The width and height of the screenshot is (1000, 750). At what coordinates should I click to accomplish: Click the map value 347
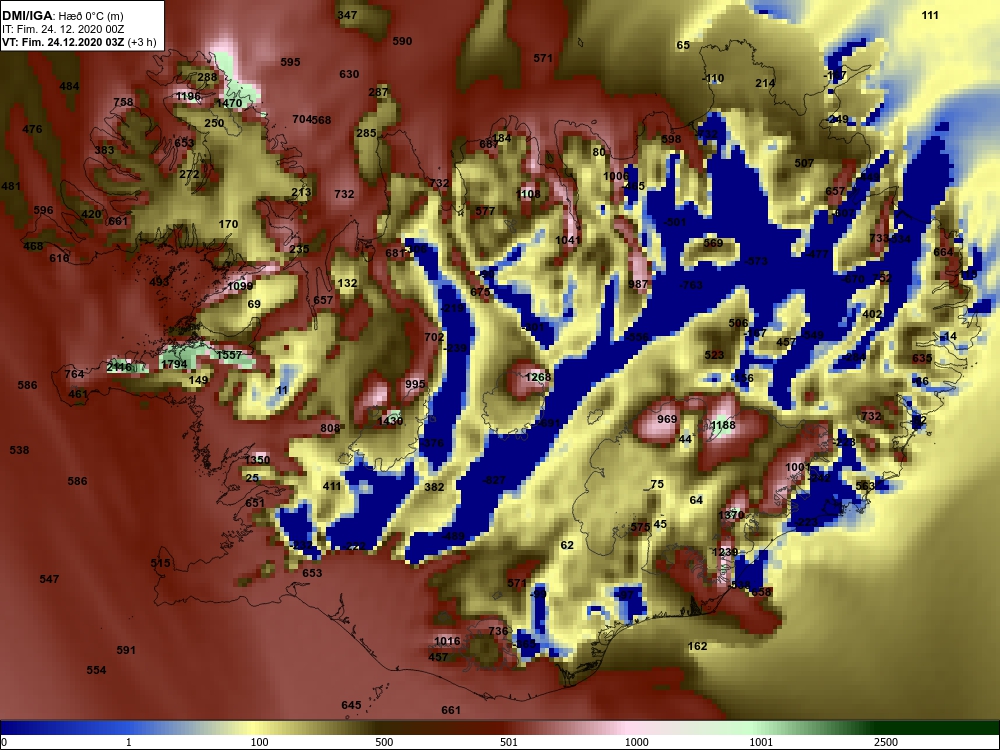[x=348, y=15]
